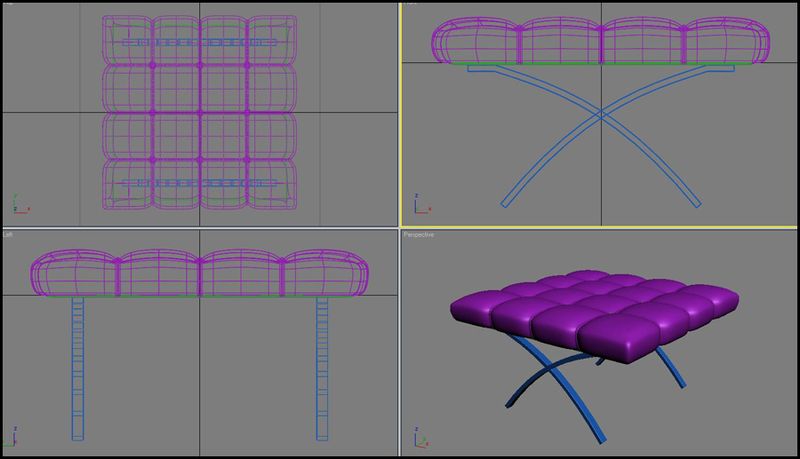Click the Left viewport label
Screen dimensions: 800x459
pyautogui.click(x=8, y=235)
